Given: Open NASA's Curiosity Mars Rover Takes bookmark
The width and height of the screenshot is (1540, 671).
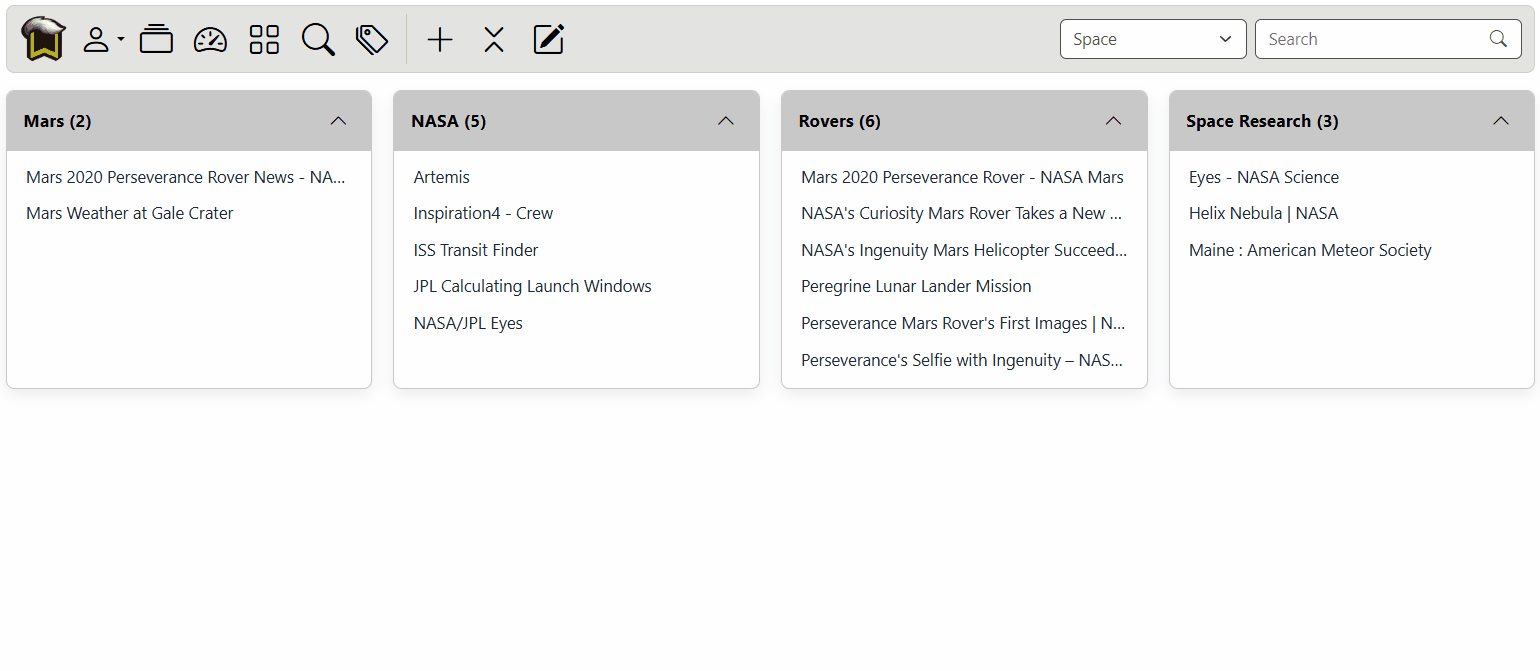Looking at the screenshot, I should point(962,213).
